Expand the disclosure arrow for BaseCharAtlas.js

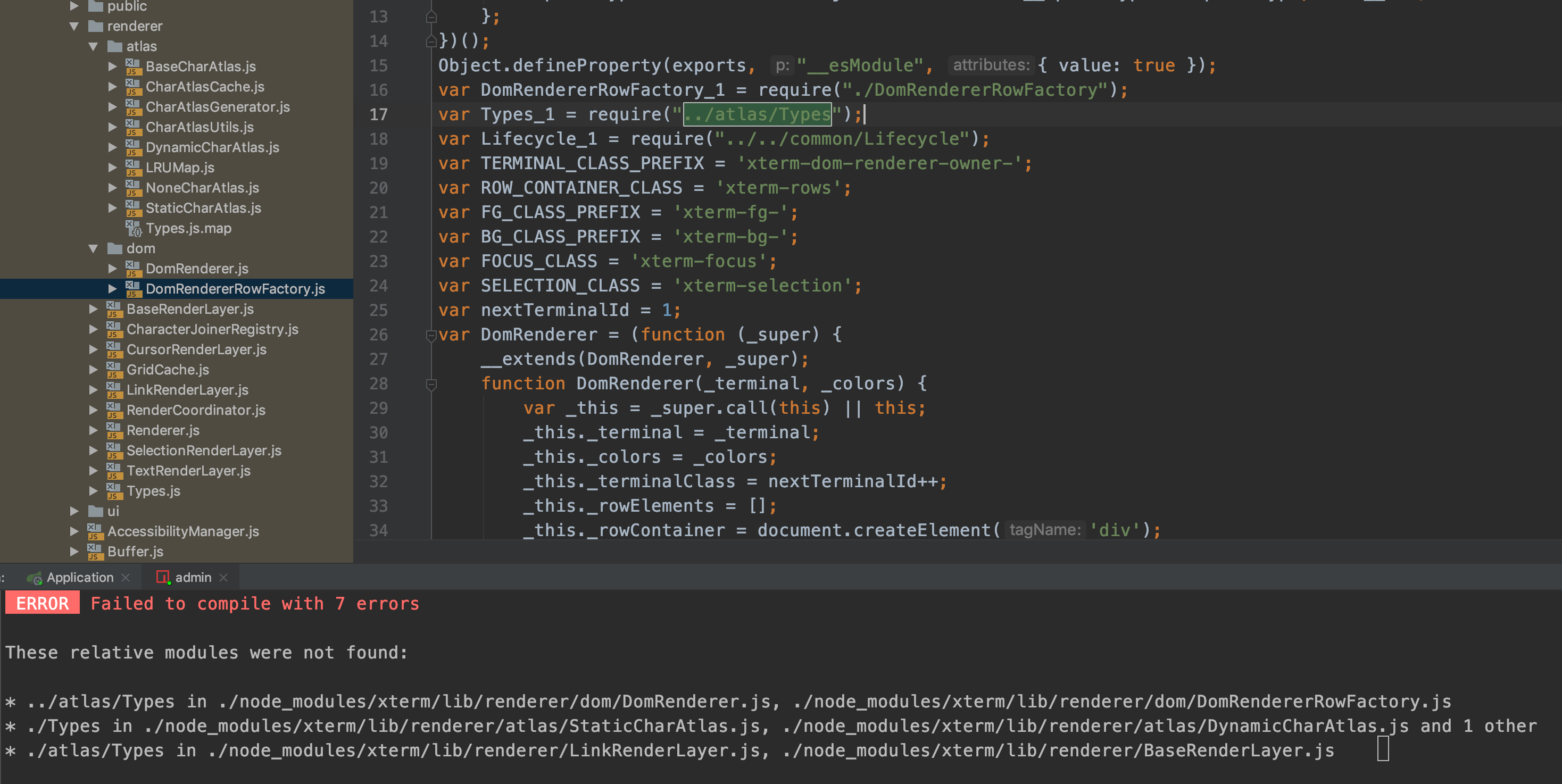(x=112, y=66)
